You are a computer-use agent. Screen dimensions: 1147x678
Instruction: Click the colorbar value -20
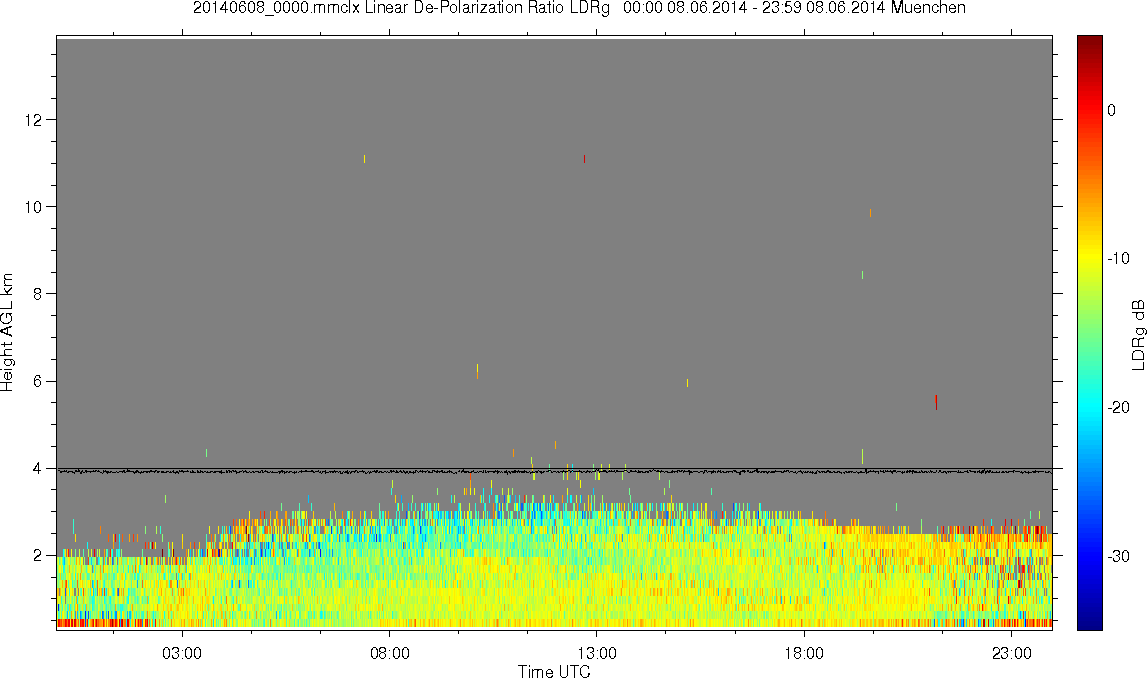click(1118, 407)
